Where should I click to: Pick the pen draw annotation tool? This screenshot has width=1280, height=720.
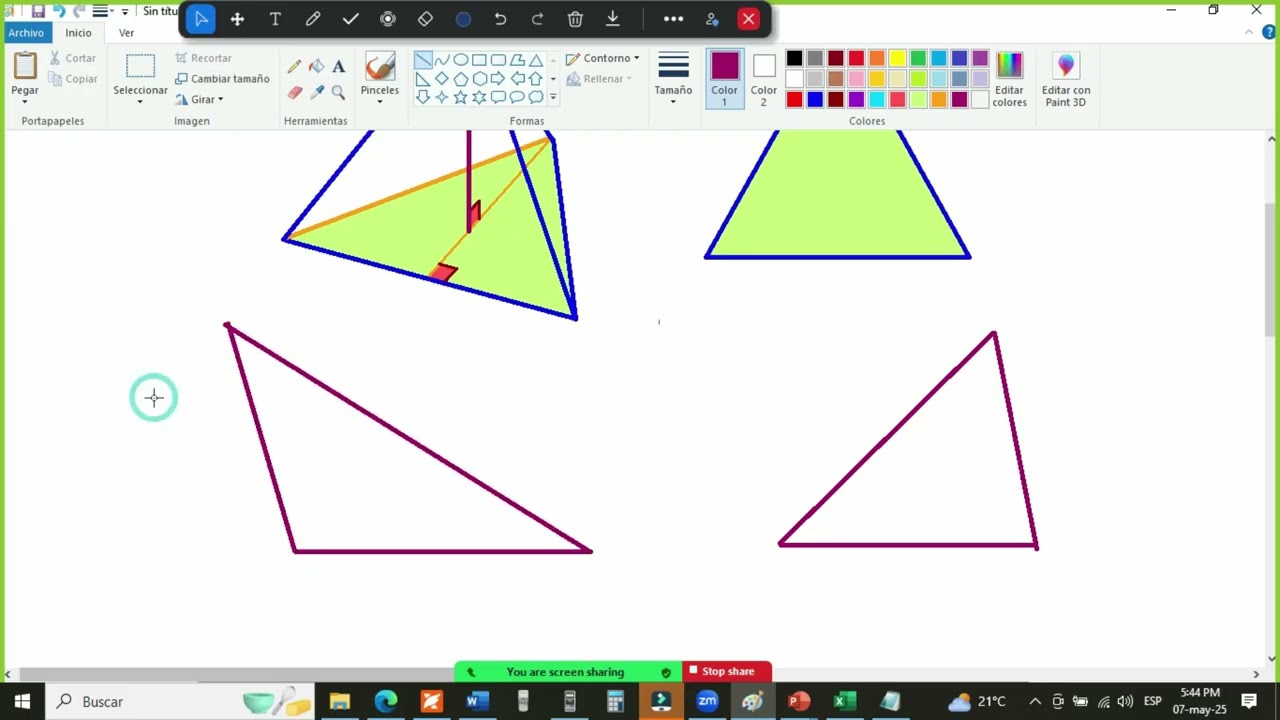tap(313, 19)
